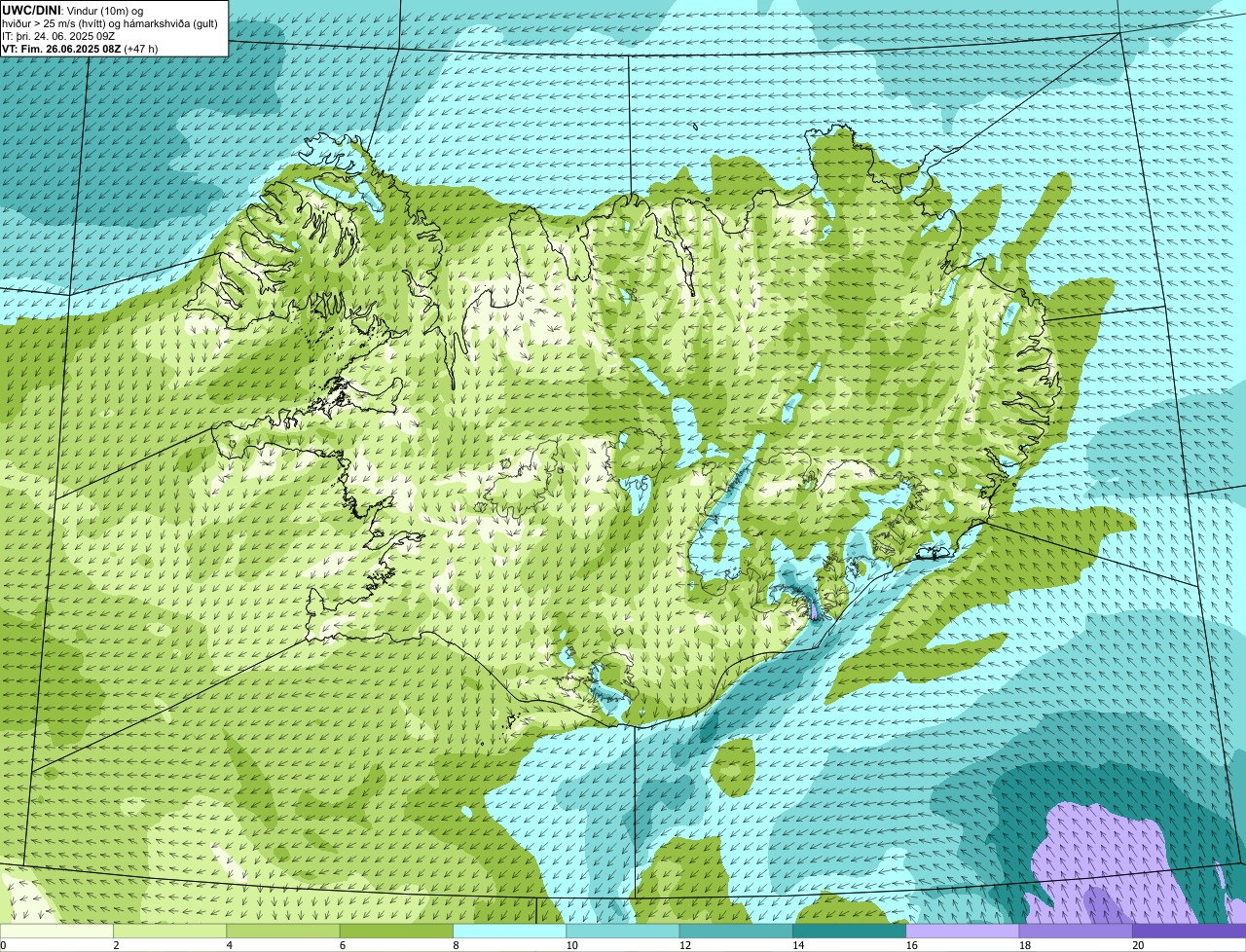Click the 8–10 m/s light cyan swatch

510,932
